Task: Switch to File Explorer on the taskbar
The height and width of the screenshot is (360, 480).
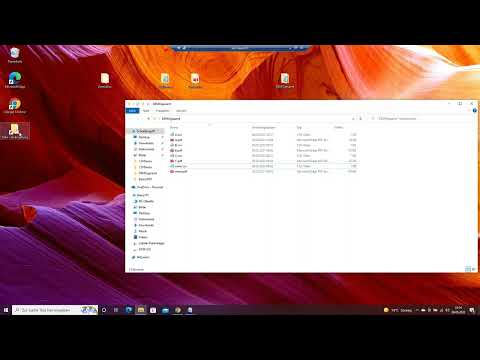Action: tap(141, 310)
